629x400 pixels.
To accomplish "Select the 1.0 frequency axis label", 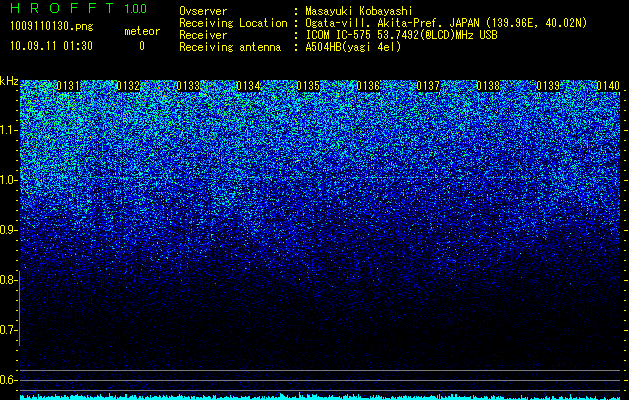I will coord(7,180).
